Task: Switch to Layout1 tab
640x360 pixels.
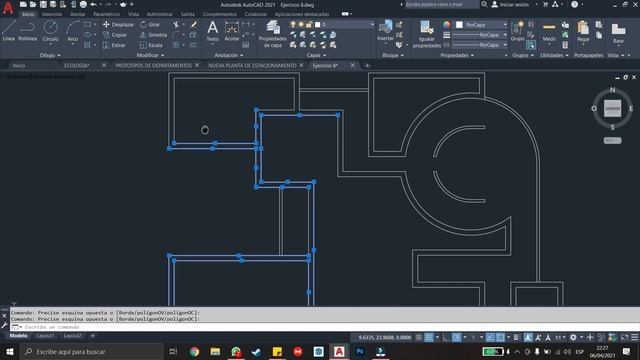Action: [x=46, y=336]
